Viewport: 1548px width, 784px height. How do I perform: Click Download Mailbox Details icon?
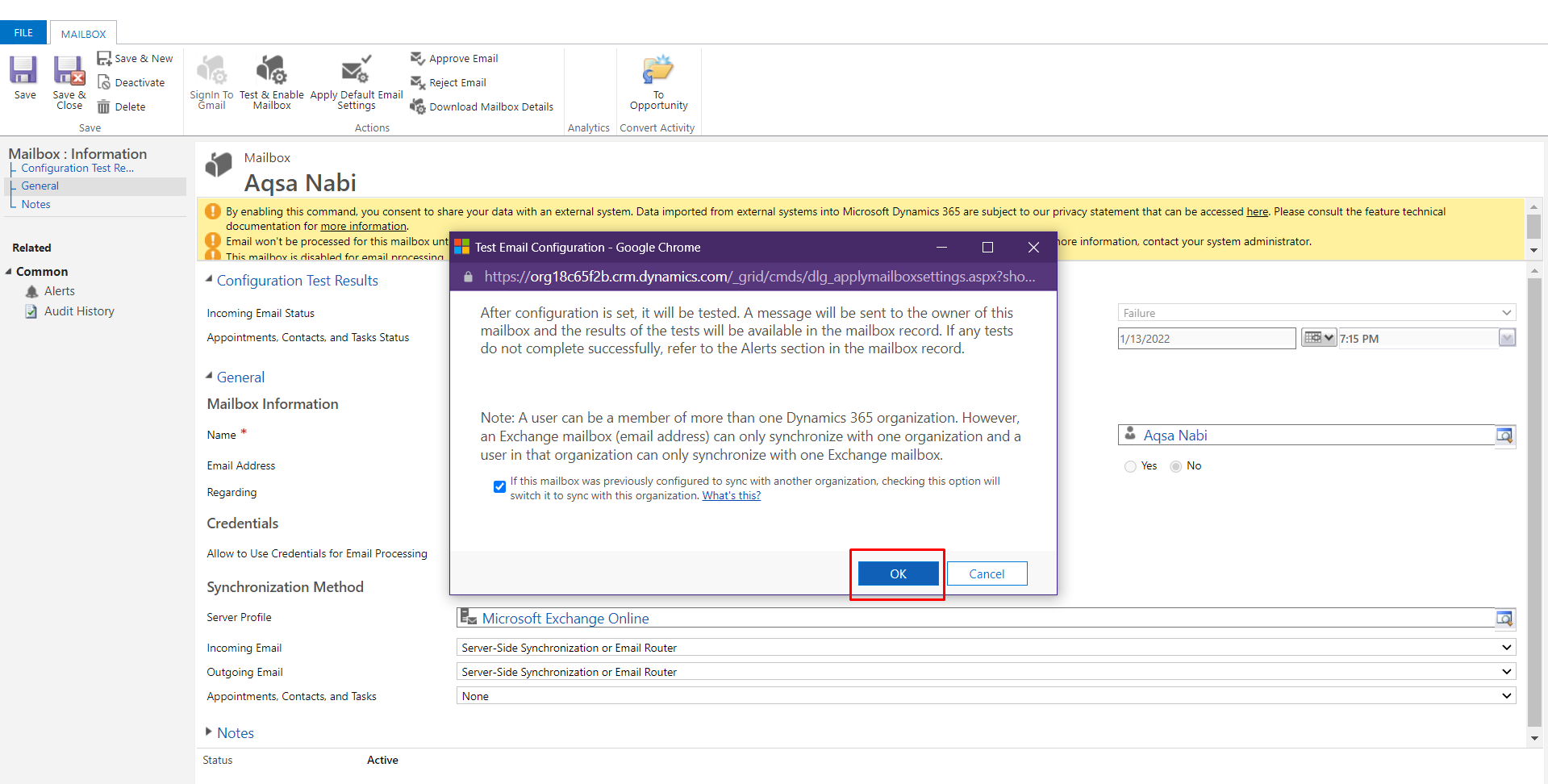(x=418, y=106)
